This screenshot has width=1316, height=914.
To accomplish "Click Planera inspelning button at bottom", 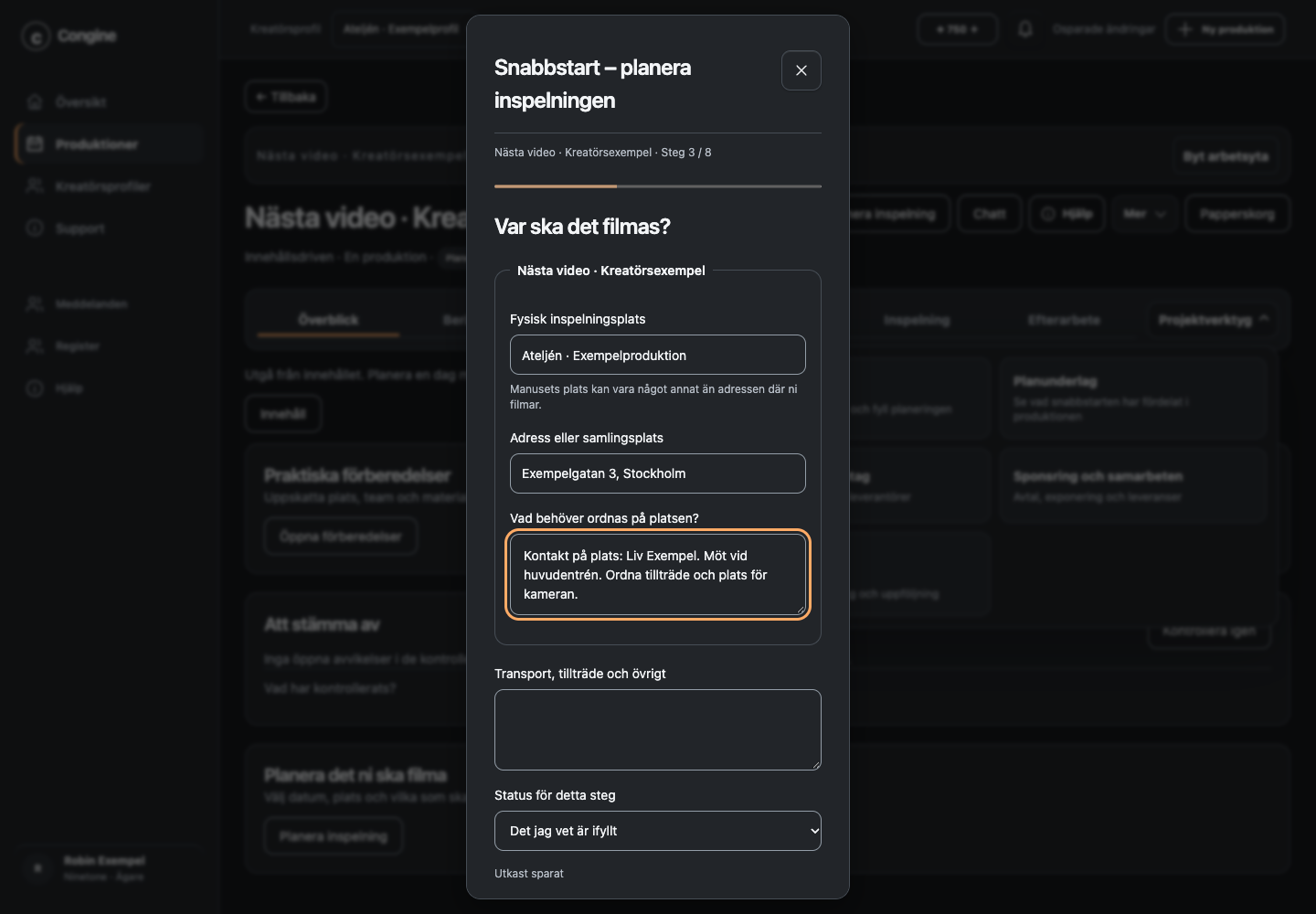I will point(334,836).
